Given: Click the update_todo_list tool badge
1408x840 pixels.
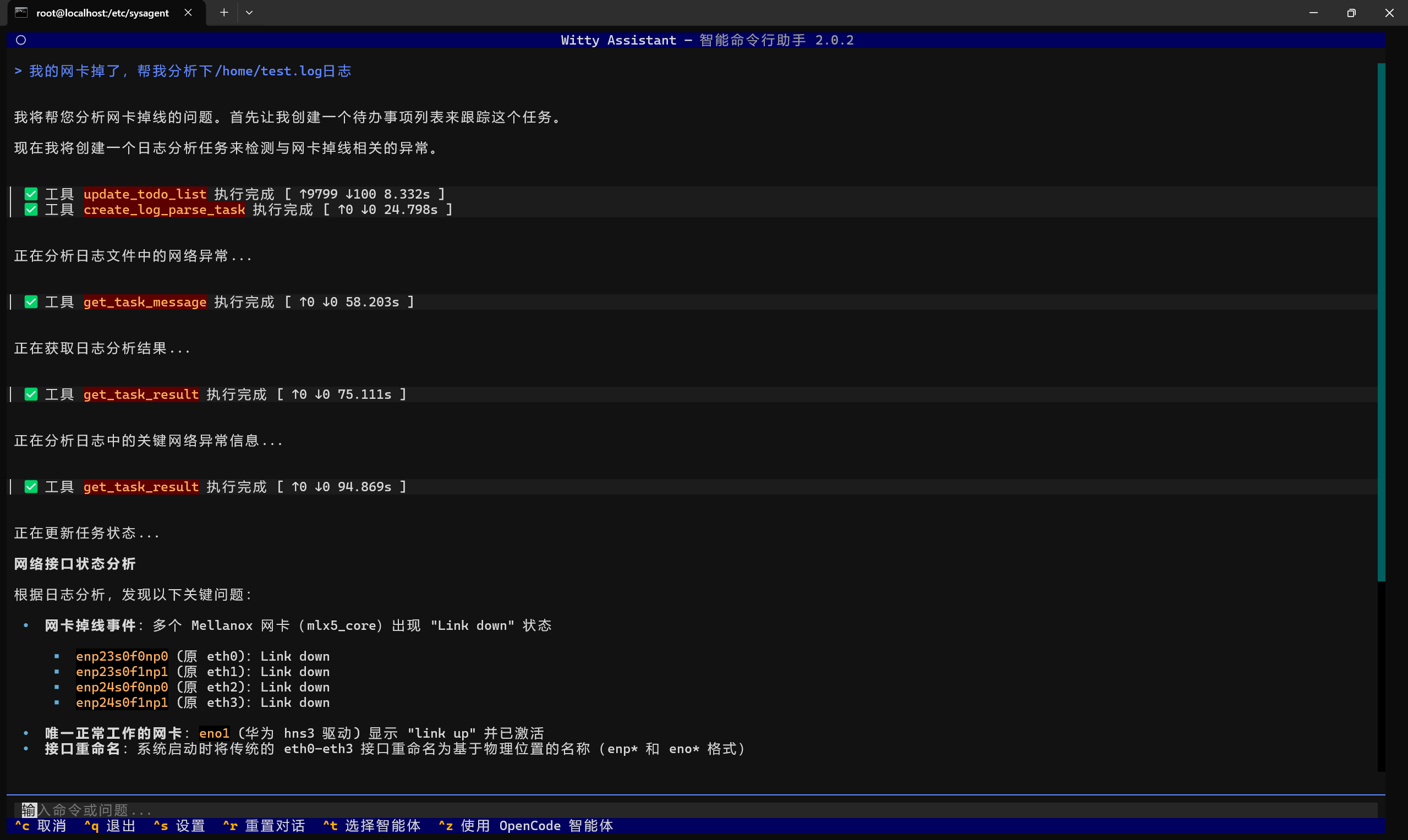Looking at the screenshot, I should (145, 194).
